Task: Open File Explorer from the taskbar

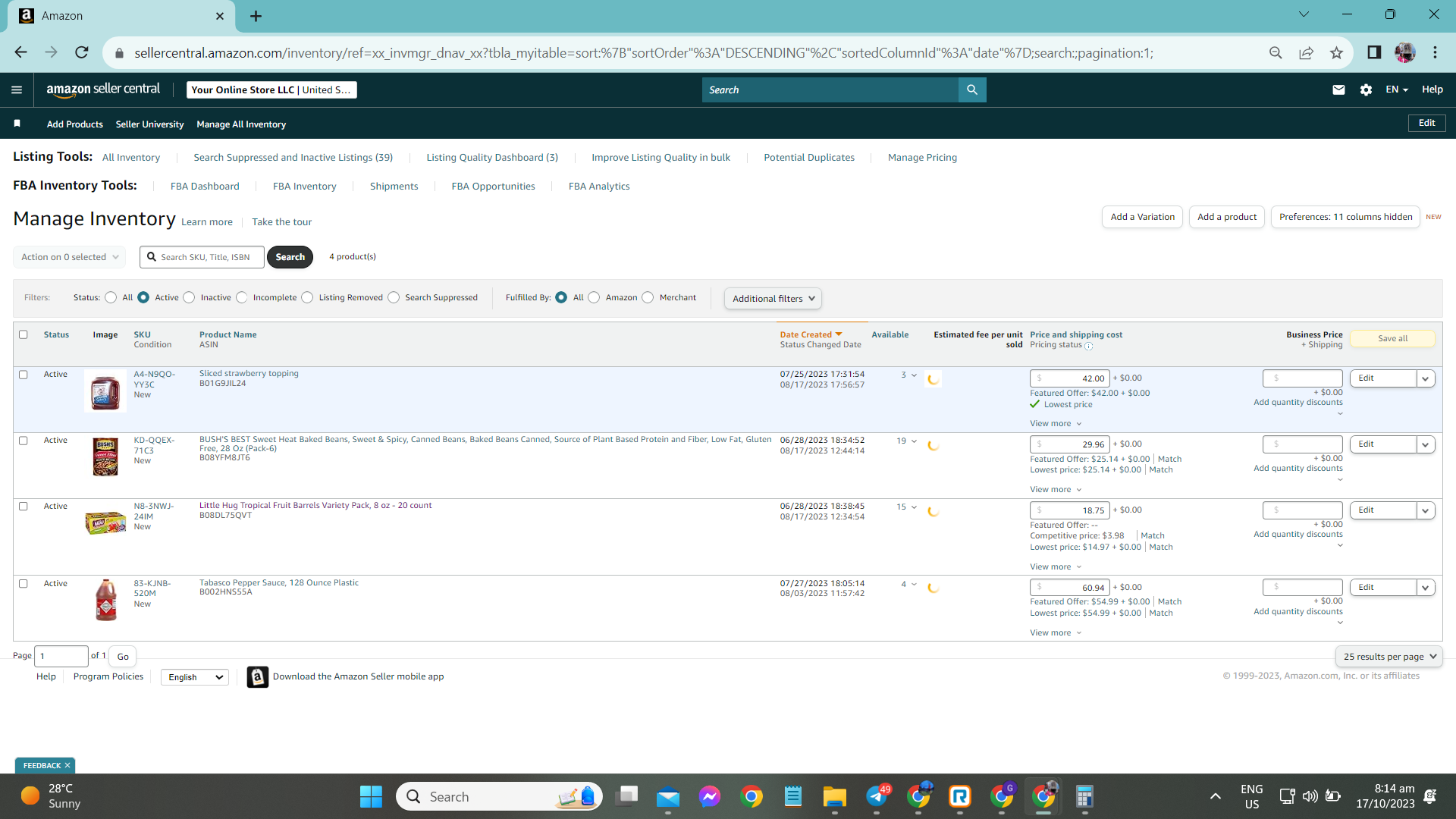Action: (834, 796)
